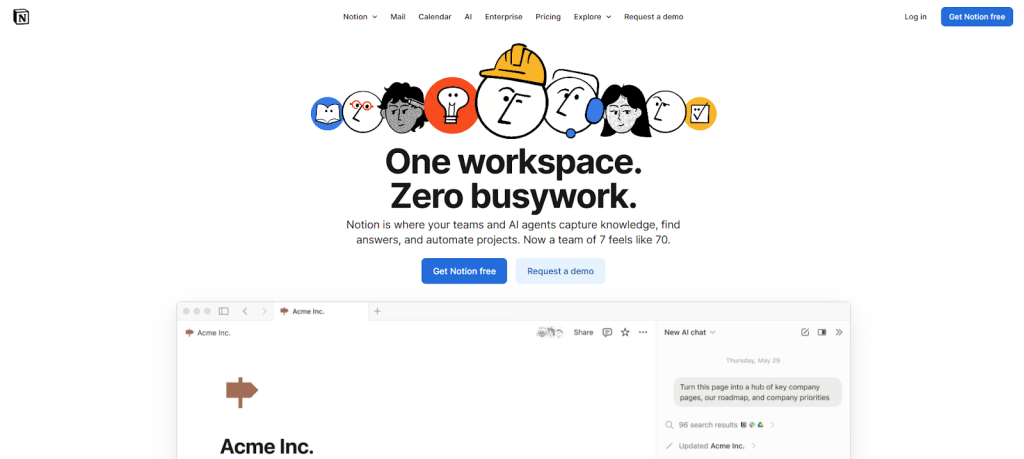Click the double-chevron collapse AI panel icon
The image size is (1024, 459).
coord(839,332)
